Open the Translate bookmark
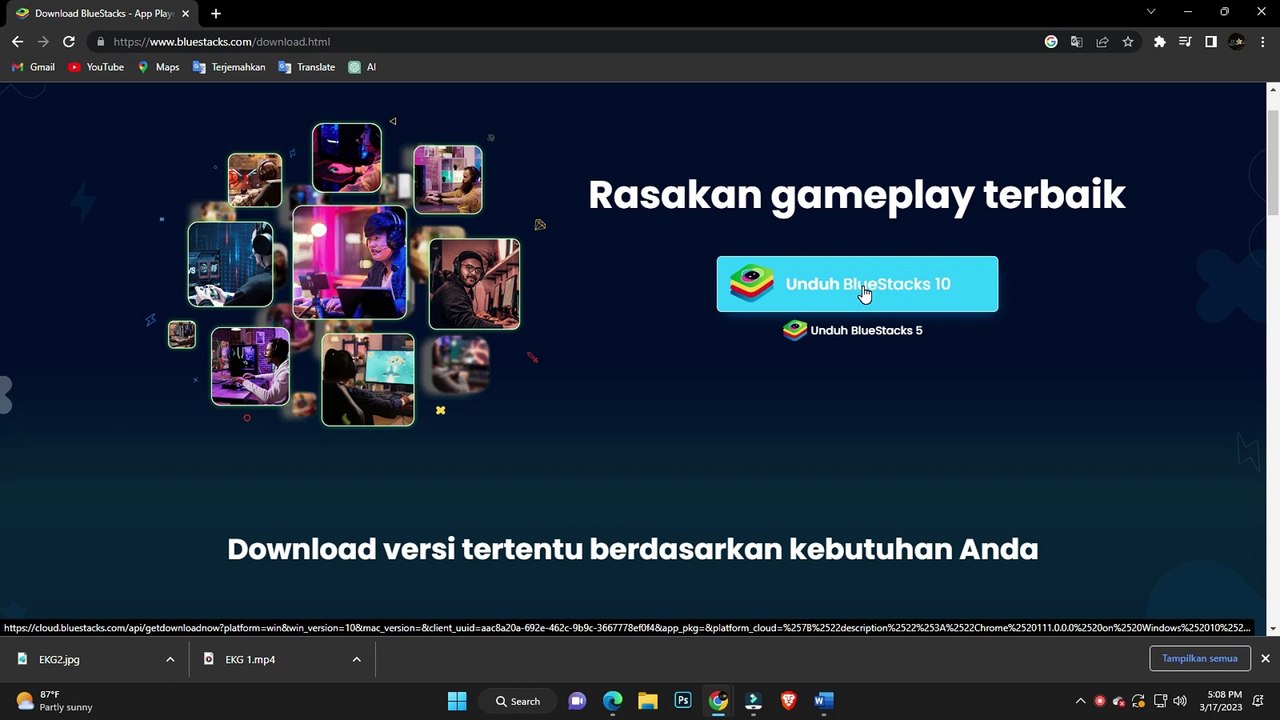The height and width of the screenshot is (720, 1280). coord(307,67)
